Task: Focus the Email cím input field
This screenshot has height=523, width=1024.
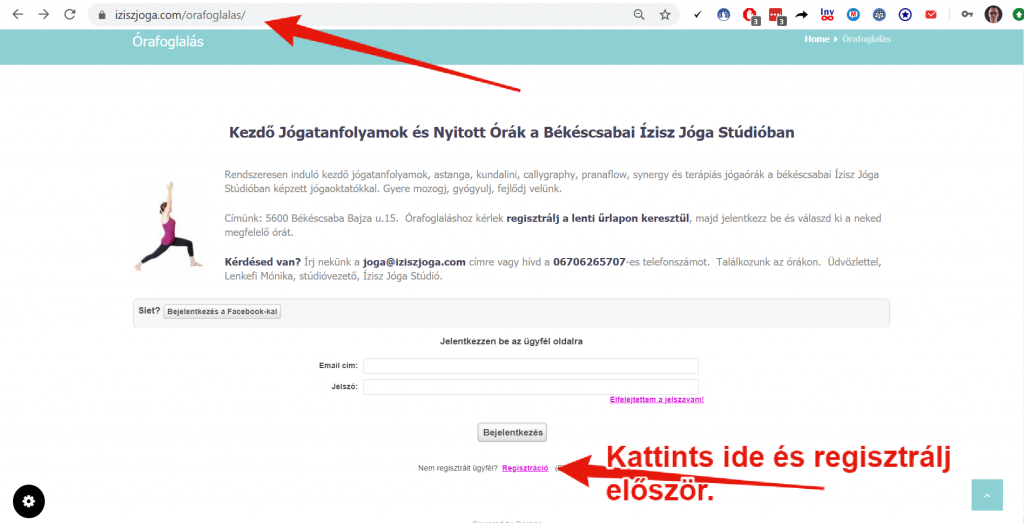Action: point(530,366)
